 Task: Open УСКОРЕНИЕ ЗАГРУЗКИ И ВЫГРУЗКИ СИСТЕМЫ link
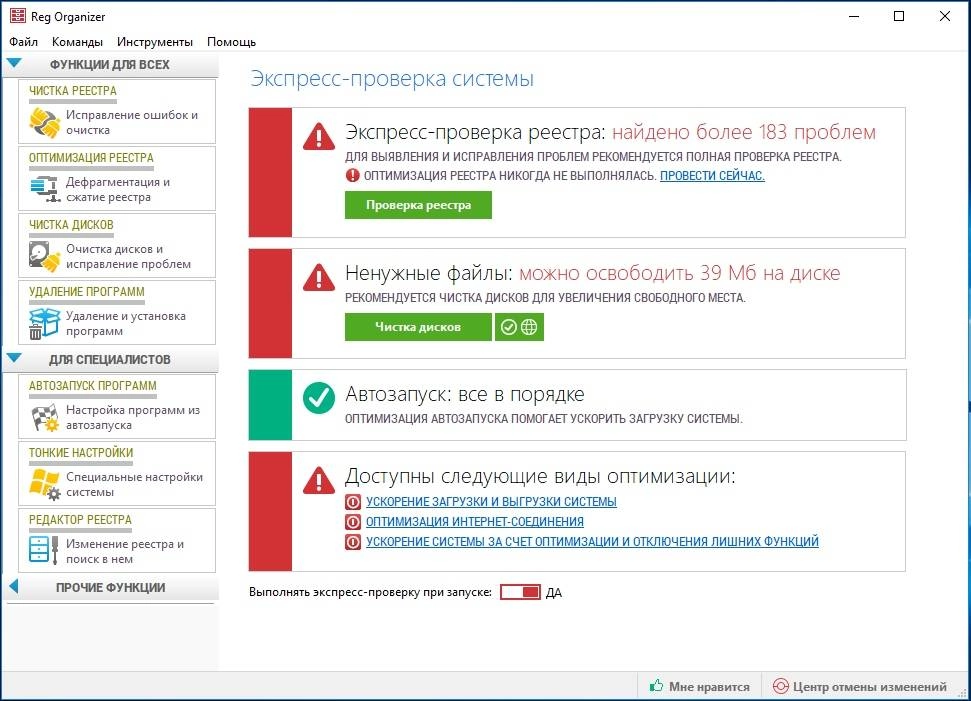(491, 502)
